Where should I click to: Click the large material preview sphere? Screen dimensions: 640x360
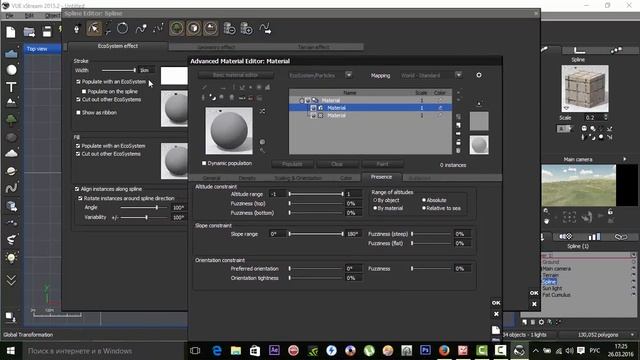[229, 131]
